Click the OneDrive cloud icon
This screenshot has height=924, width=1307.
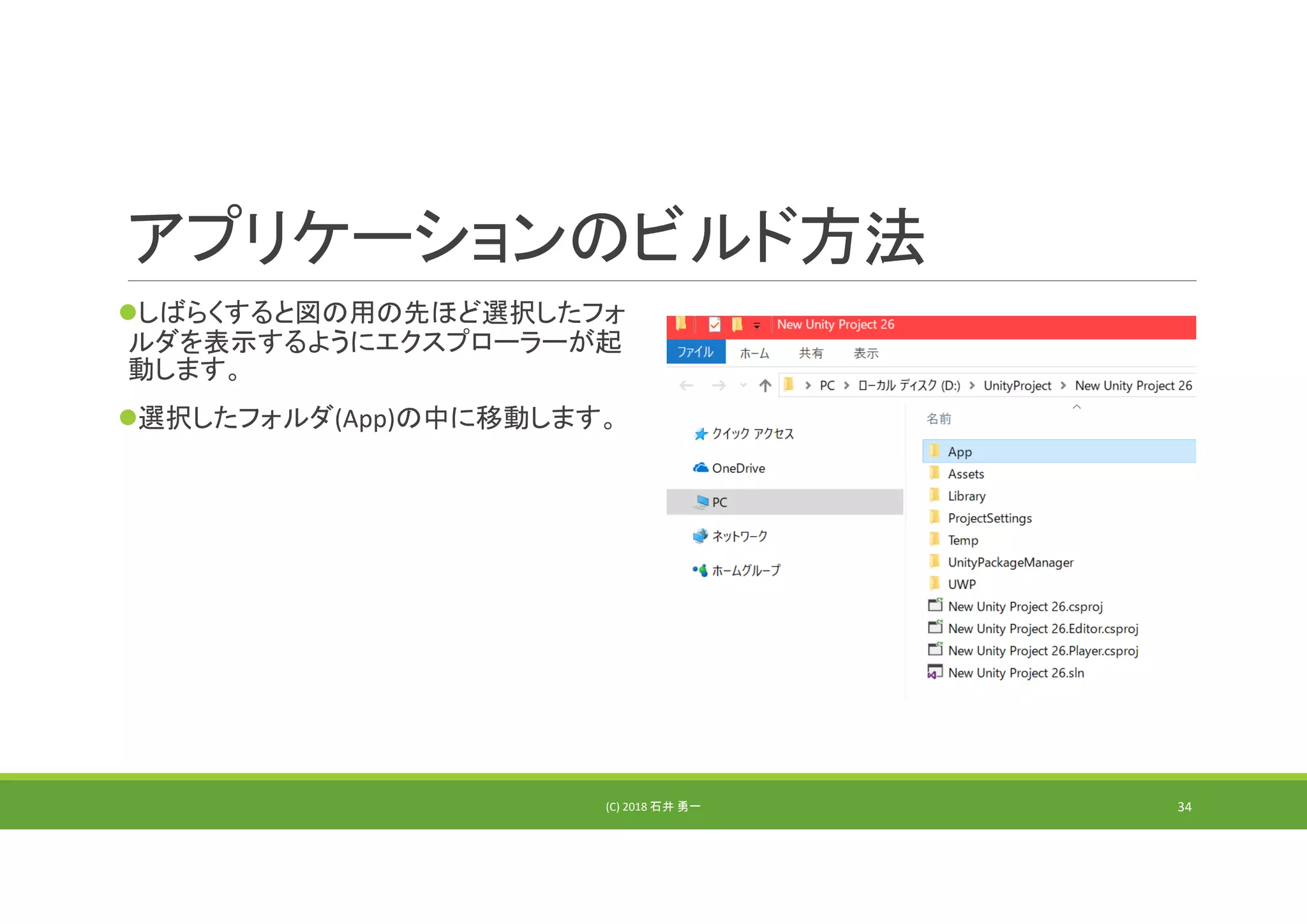701,468
